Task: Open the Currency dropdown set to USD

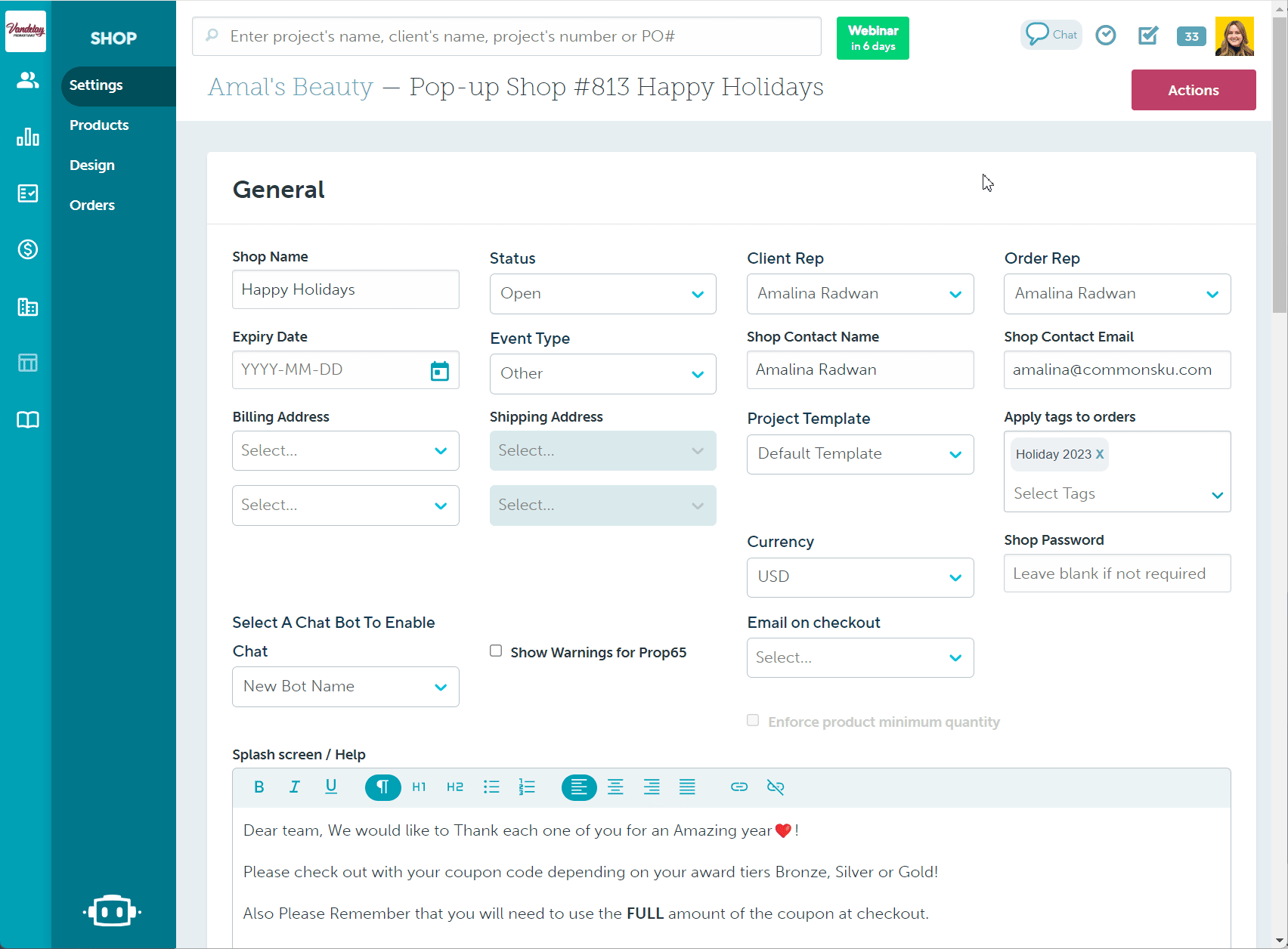Action: tap(859, 577)
